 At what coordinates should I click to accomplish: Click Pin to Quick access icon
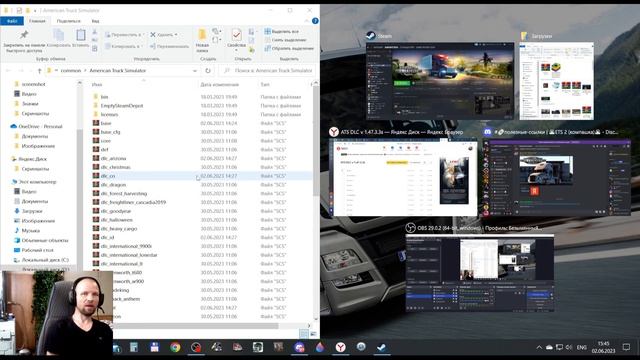24,36
